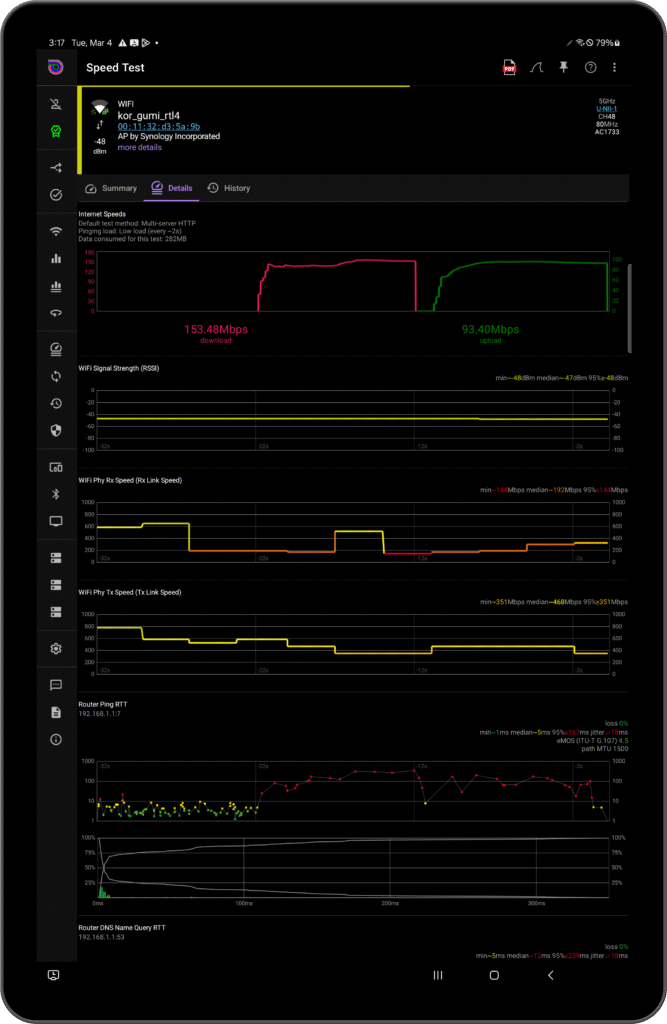The width and height of the screenshot is (667, 1024).
Task: Click the CH48 channel label
Action: point(607,117)
